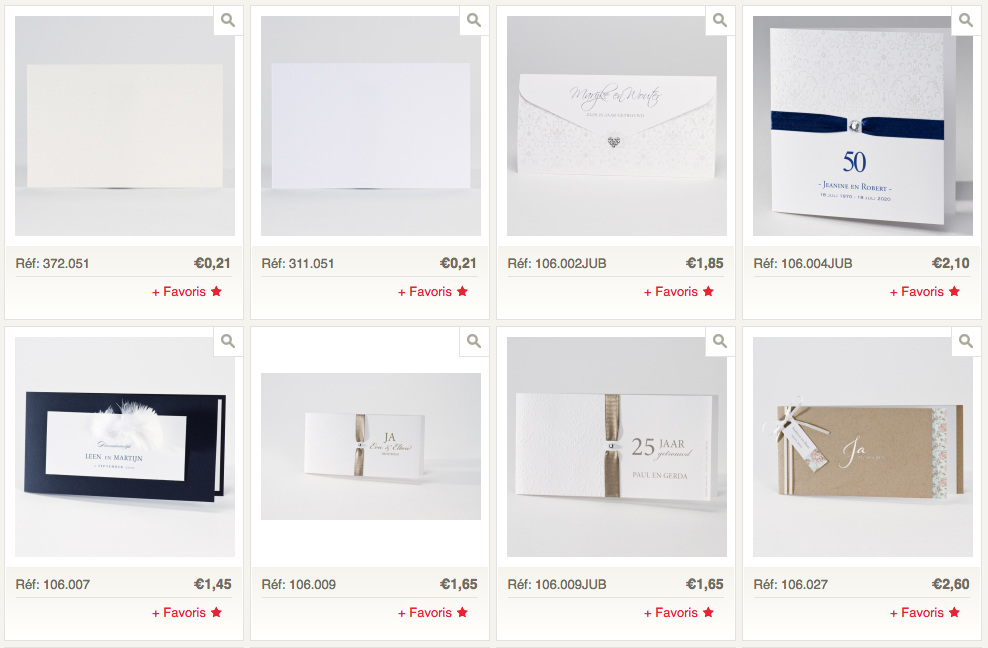Add Réf 106.009 to Favoris
Image resolution: width=988 pixels, height=648 pixels.
coord(432,612)
